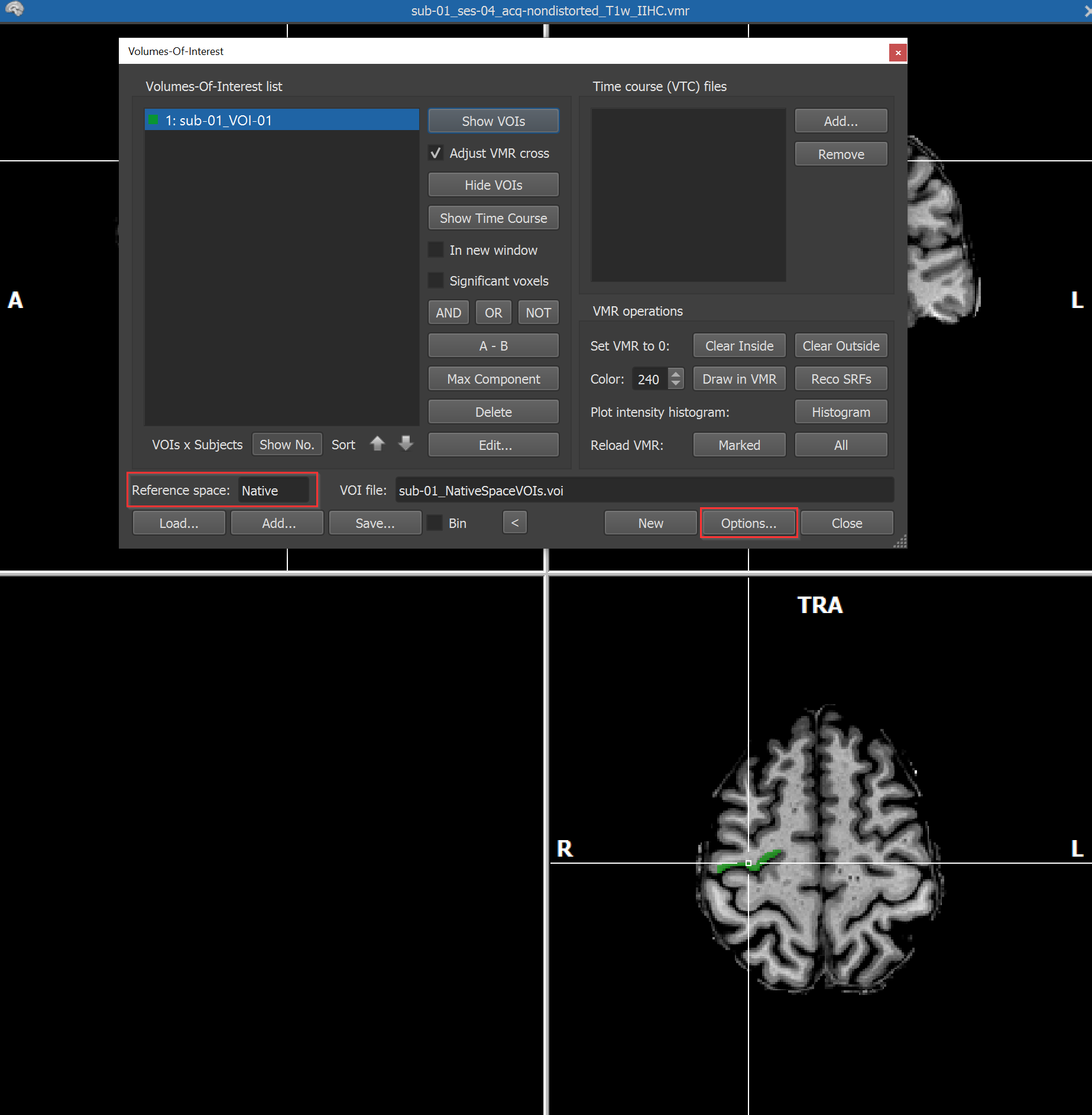1092x1115 pixels.
Task: Decrease the Color value with down stepper
Action: 676,384
